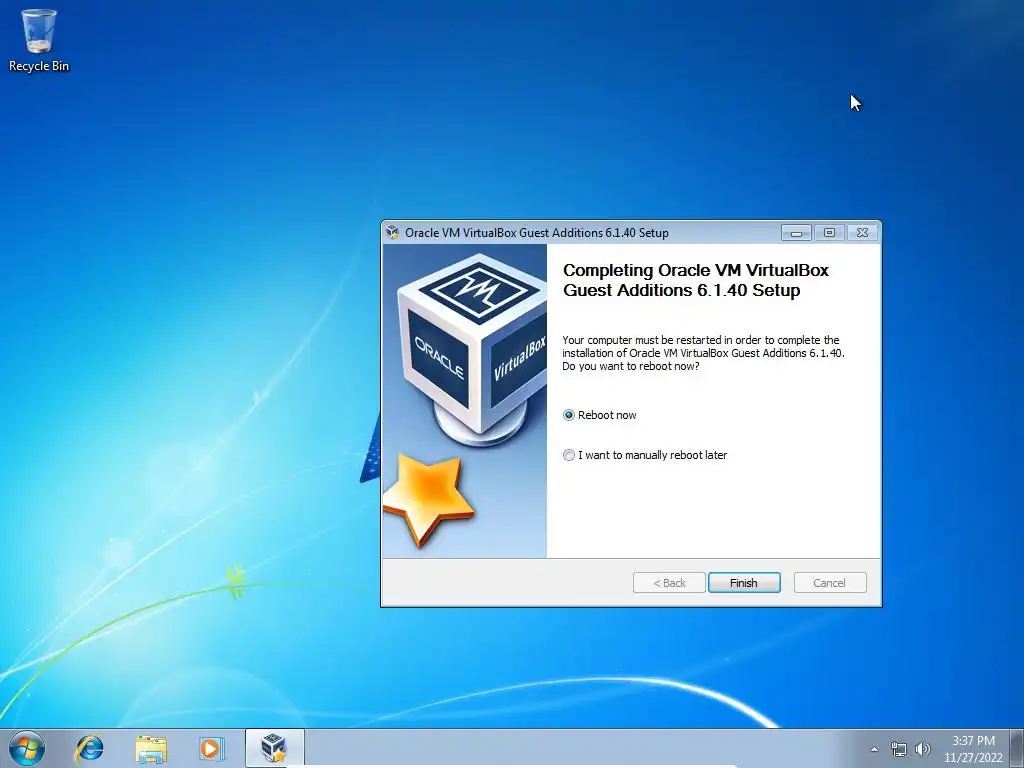
Task: Close the Guest Additions Setup window
Action: 863,232
